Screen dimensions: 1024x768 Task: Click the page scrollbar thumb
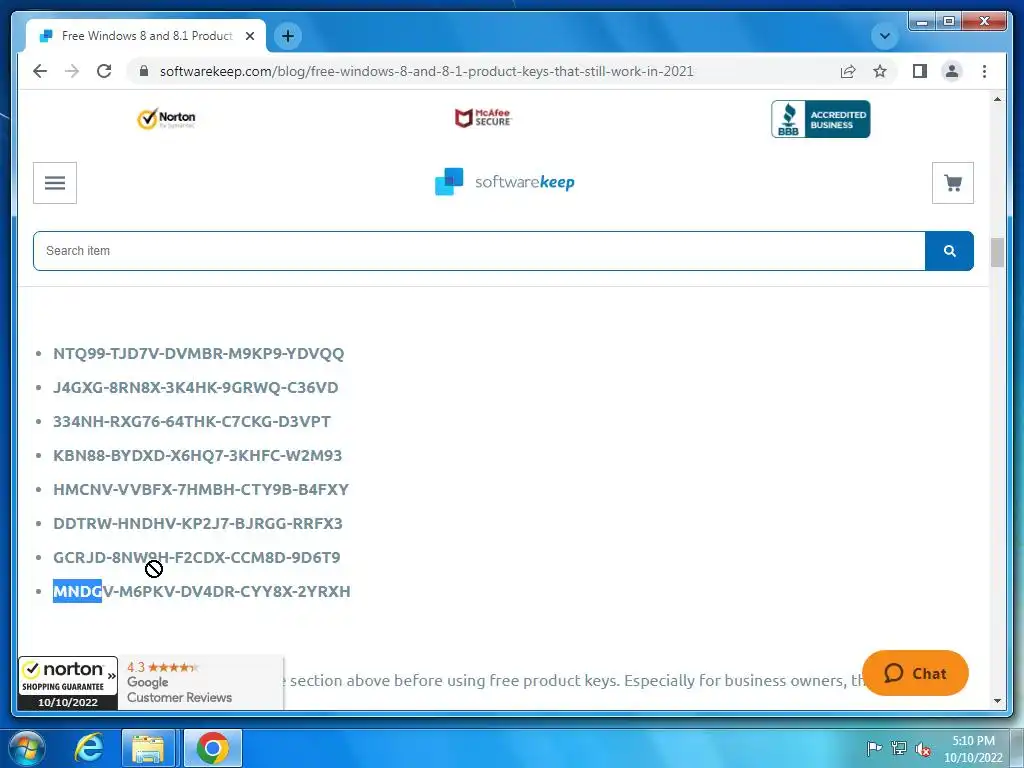click(x=997, y=252)
